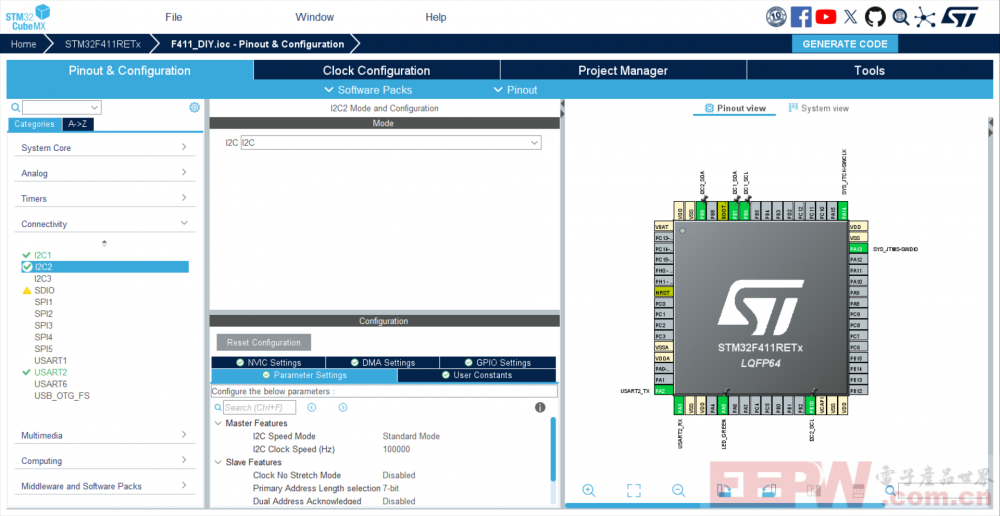Open the peripheral search combo box

click(x=61, y=107)
